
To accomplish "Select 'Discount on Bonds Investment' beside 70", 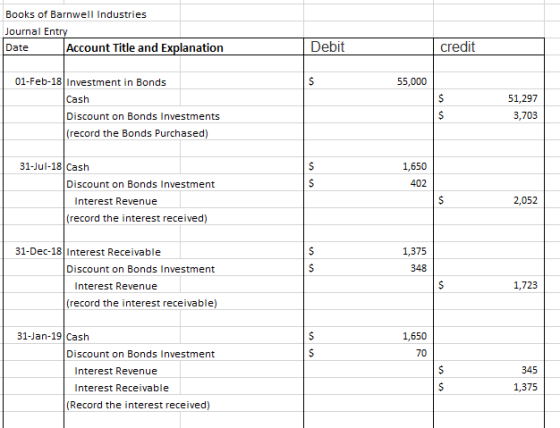I will click(x=140, y=354).
